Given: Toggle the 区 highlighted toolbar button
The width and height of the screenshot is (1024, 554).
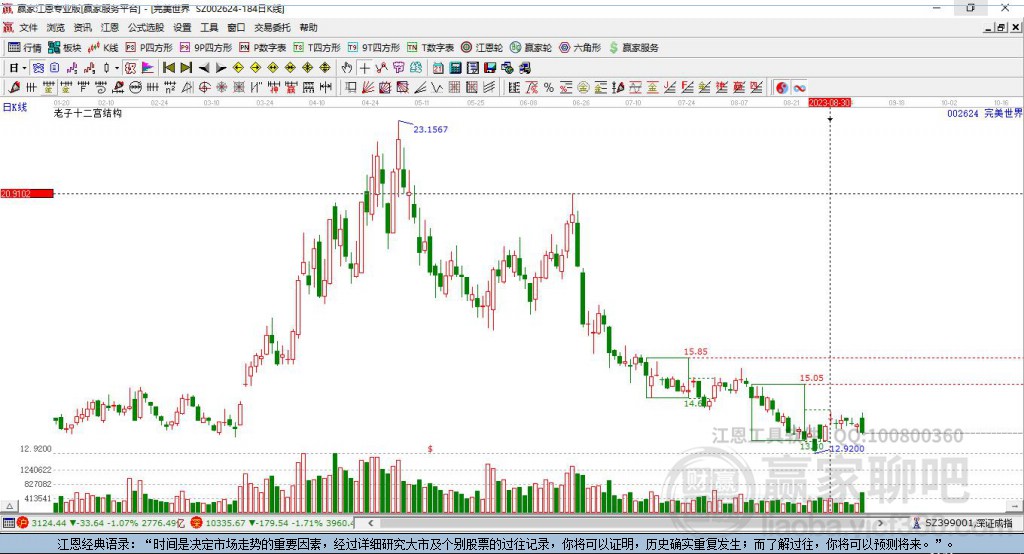Looking at the screenshot, I should coord(130,68).
